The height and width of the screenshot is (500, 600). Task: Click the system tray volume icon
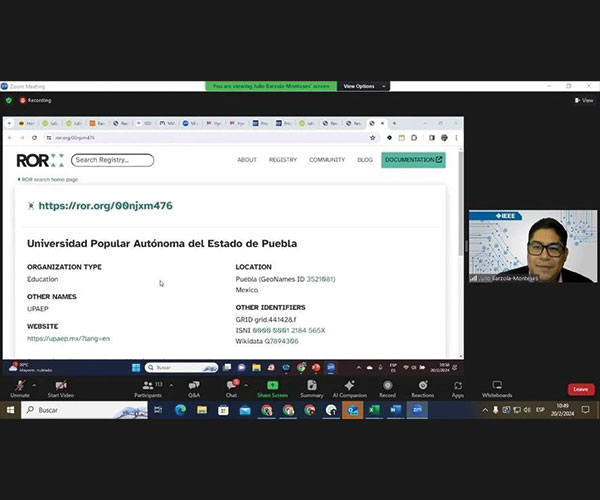(527, 410)
